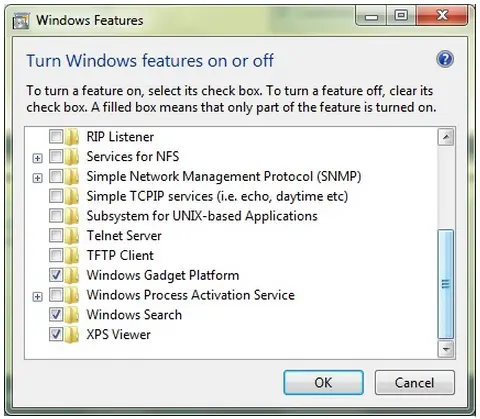Click the Telnet Server folder icon
The height and width of the screenshot is (419, 480).
(72, 236)
